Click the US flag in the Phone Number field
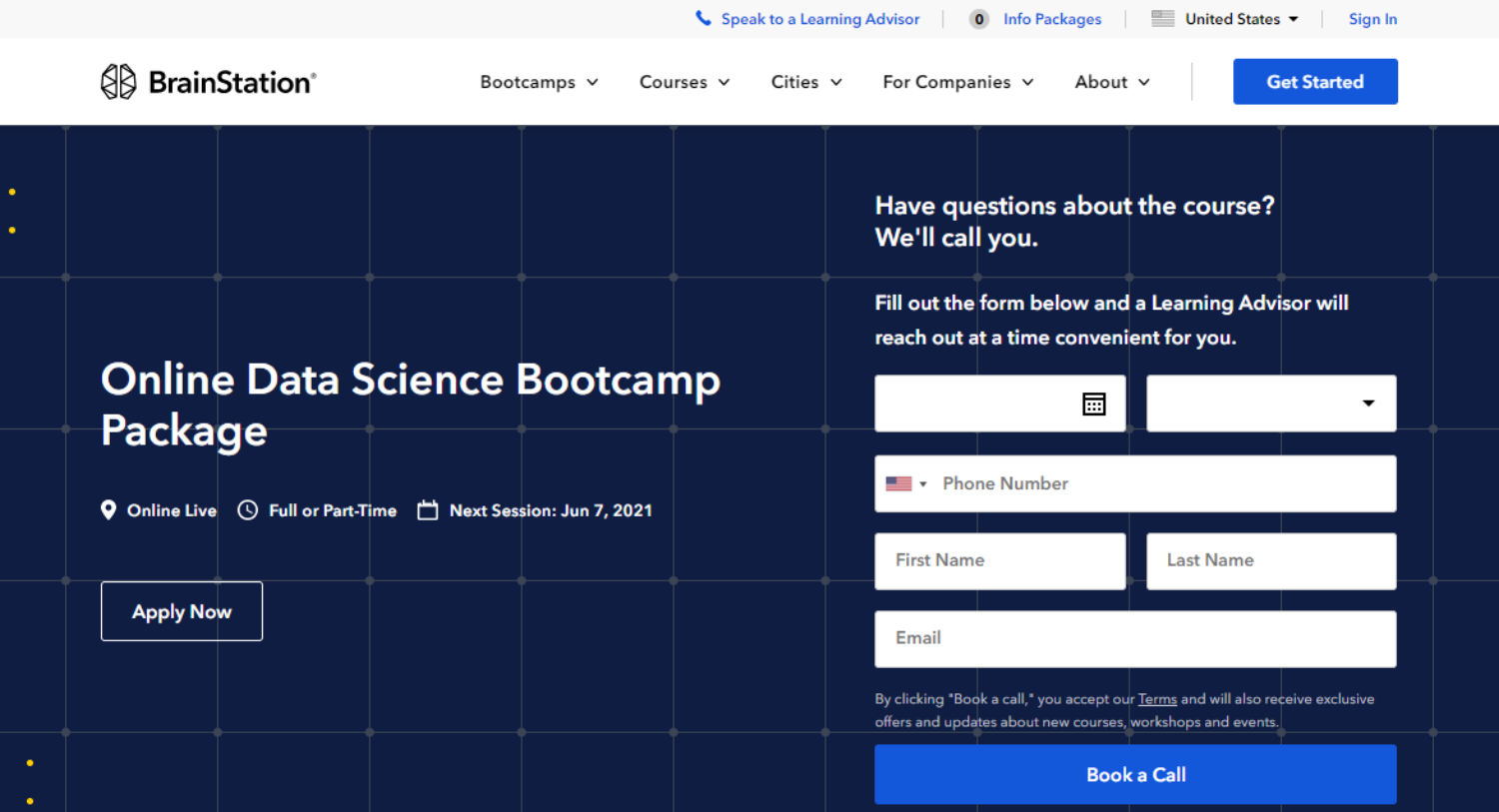This screenshot has height=812, width=1499. 896,482
